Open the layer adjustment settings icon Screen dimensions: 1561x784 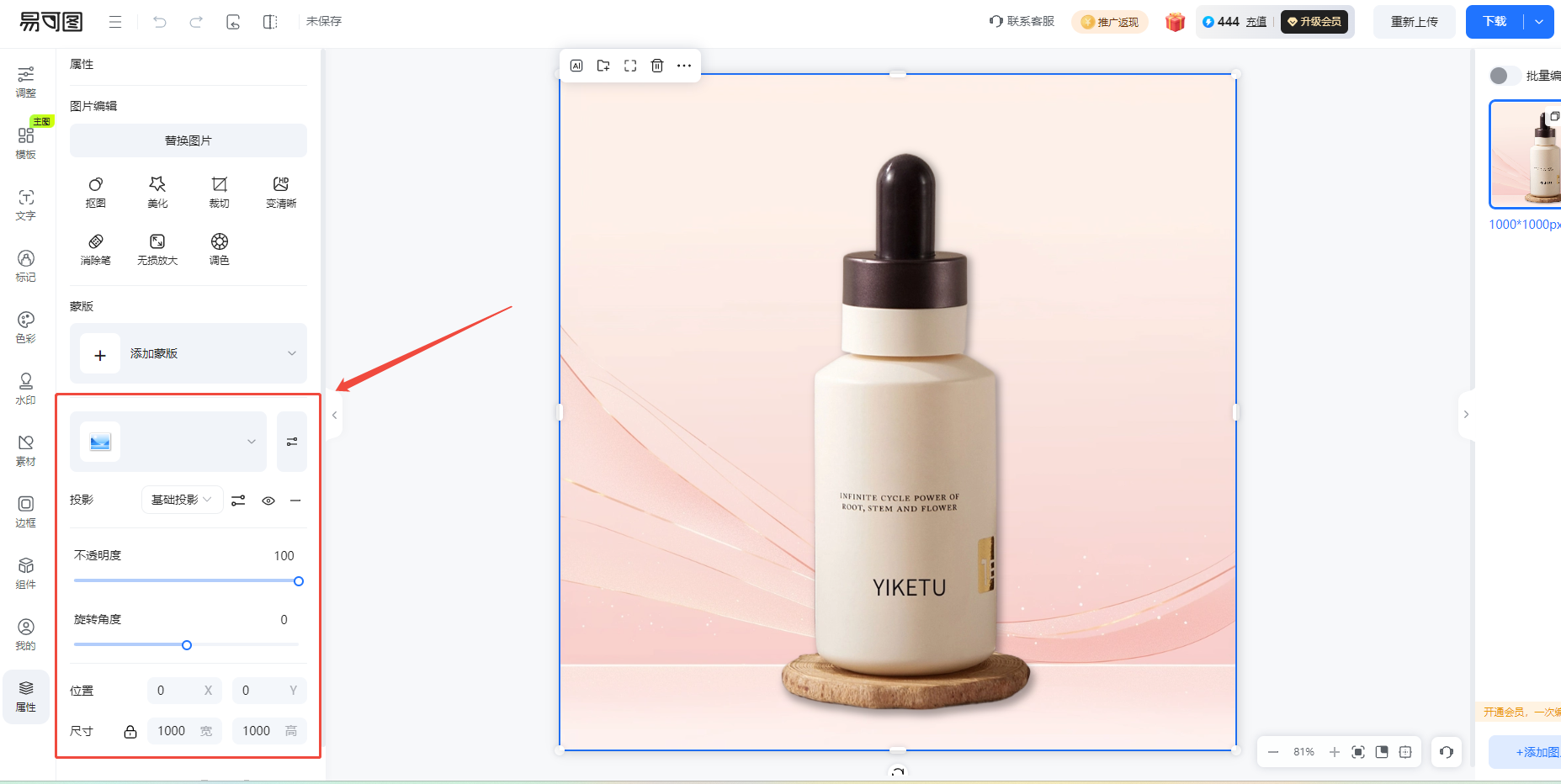[292, 442]
